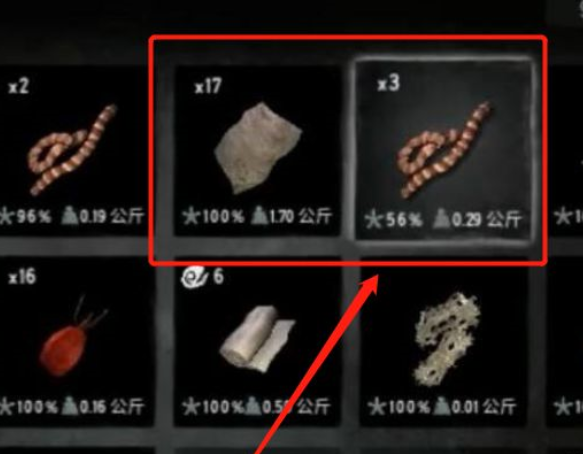Select the gut item stack marked x2
The width and height of the screenshot is (583, 454).
(x=74, y=151)
